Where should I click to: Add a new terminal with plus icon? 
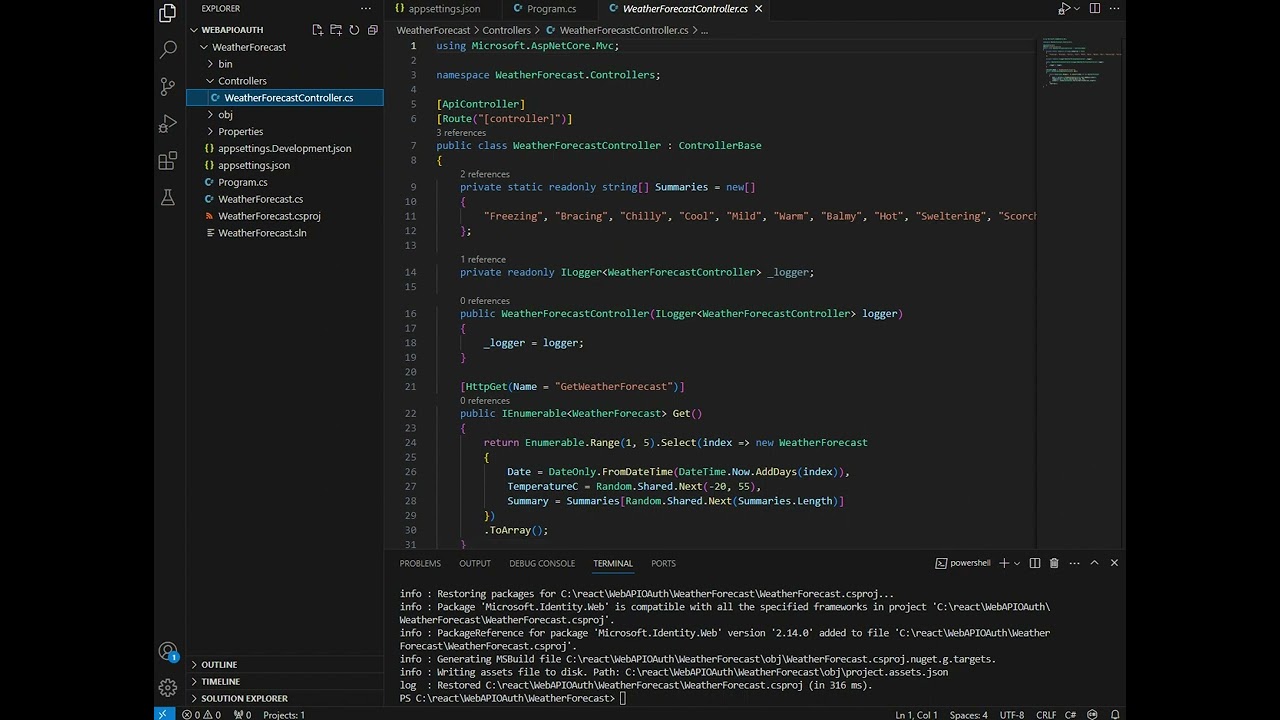click(1004, 563)
